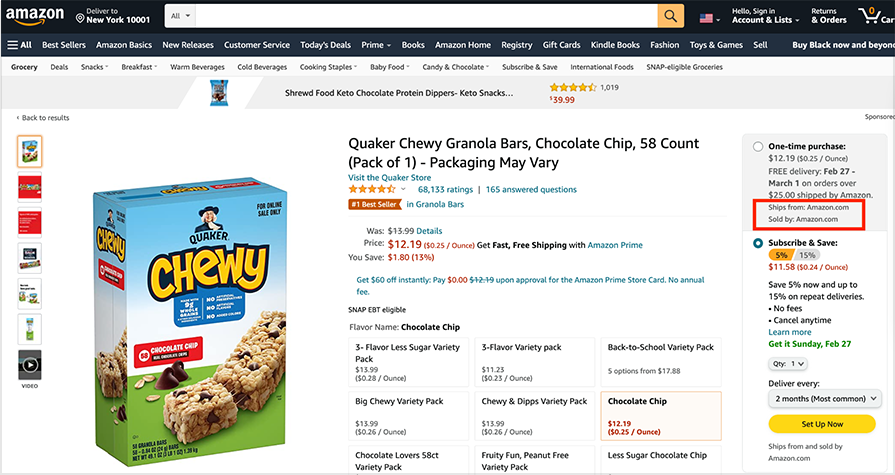Open the Qty quantity dropdown
The width and height of the screenshot is (895, 475).
787,364
